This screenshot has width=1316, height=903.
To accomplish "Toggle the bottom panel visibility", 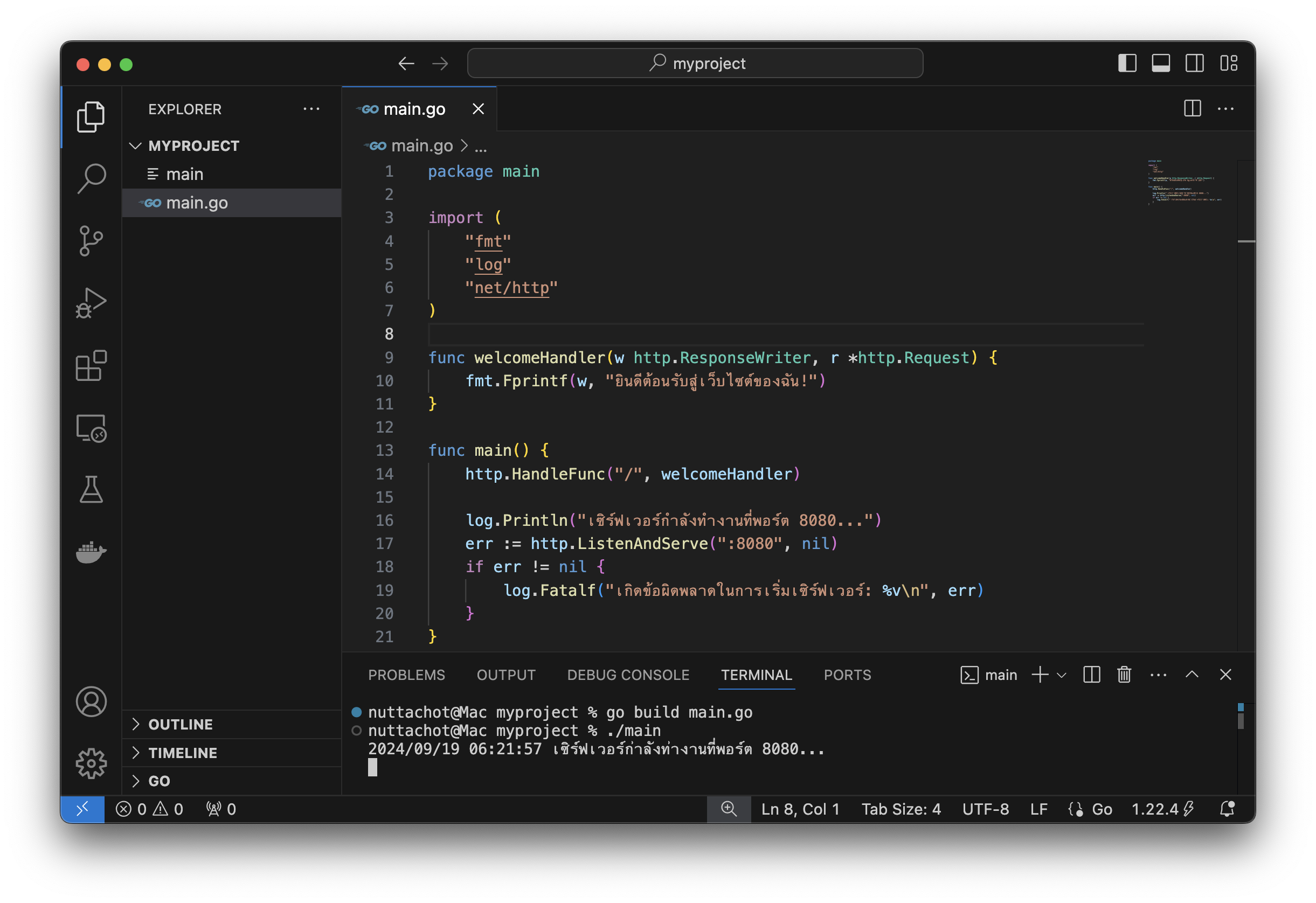I will (1161, 64).
